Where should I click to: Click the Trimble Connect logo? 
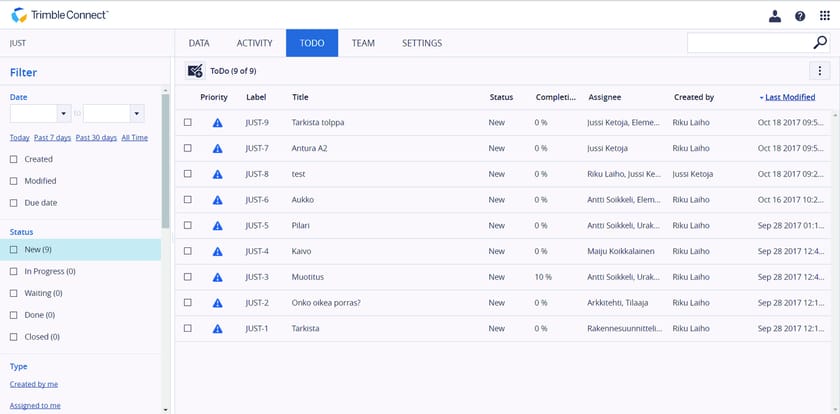point(59,15)
